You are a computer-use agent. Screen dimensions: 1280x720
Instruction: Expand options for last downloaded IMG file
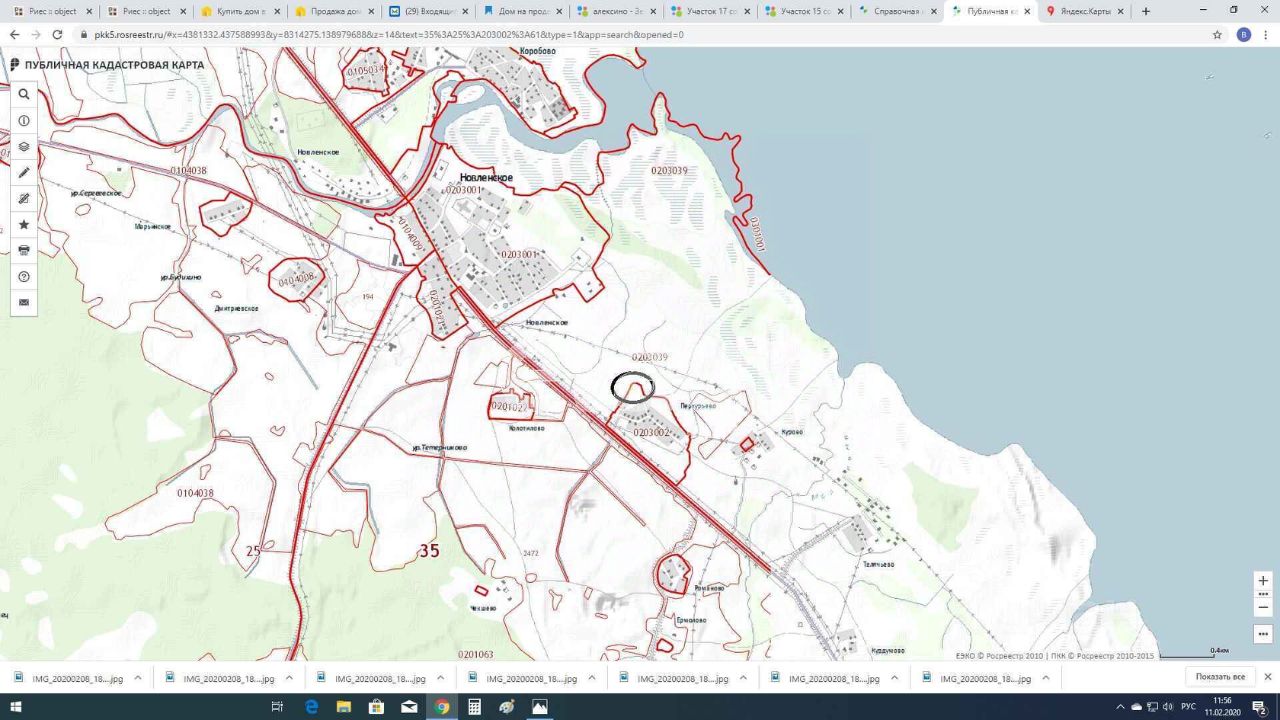point(1047,677)
